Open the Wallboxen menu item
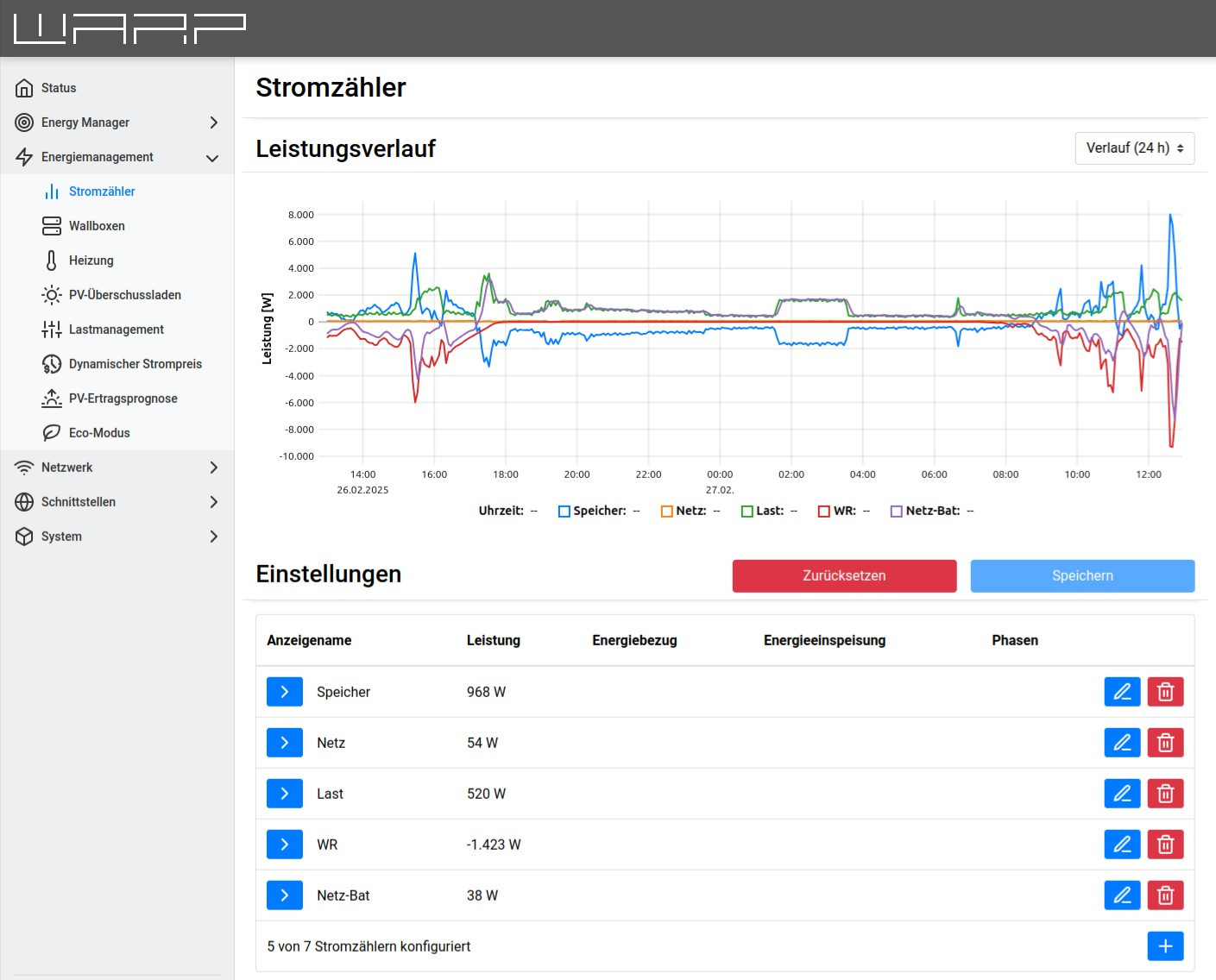 click(97, 226)
